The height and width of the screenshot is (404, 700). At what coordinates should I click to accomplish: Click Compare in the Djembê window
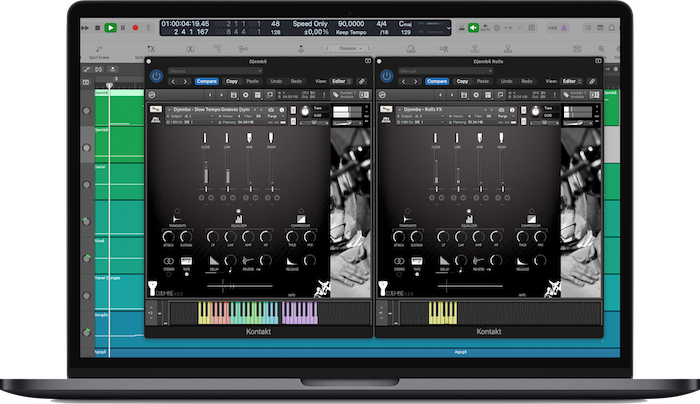pos(207,81)
